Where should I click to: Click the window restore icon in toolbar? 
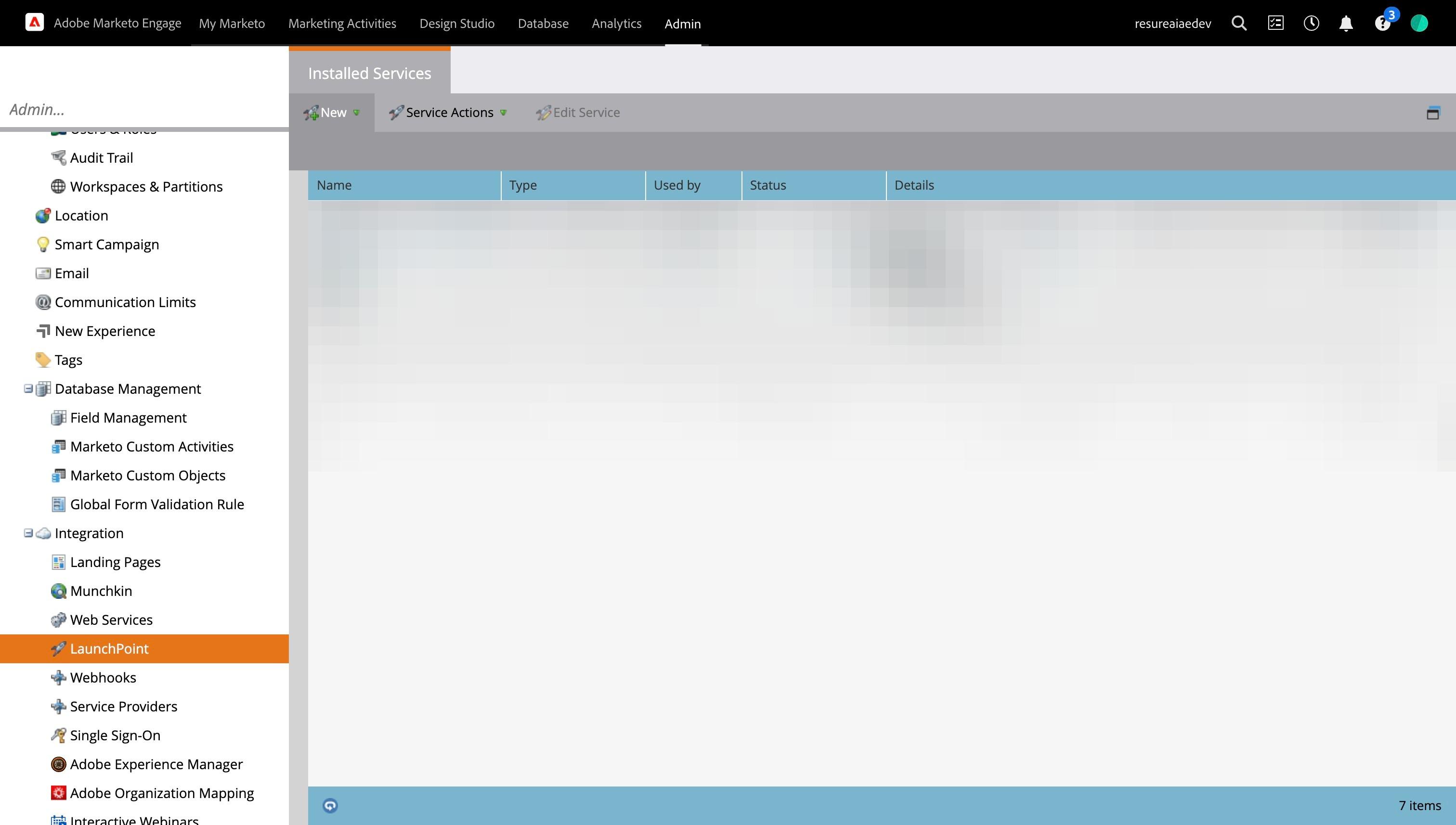tap(1433, 113)
